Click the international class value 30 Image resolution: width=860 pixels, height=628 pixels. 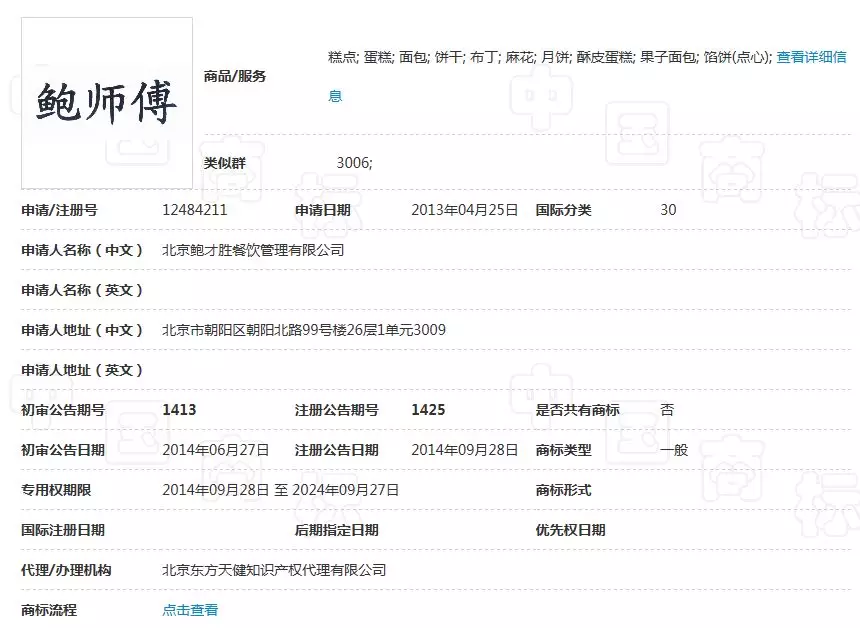pyautogui.click(x=668, y=210)
